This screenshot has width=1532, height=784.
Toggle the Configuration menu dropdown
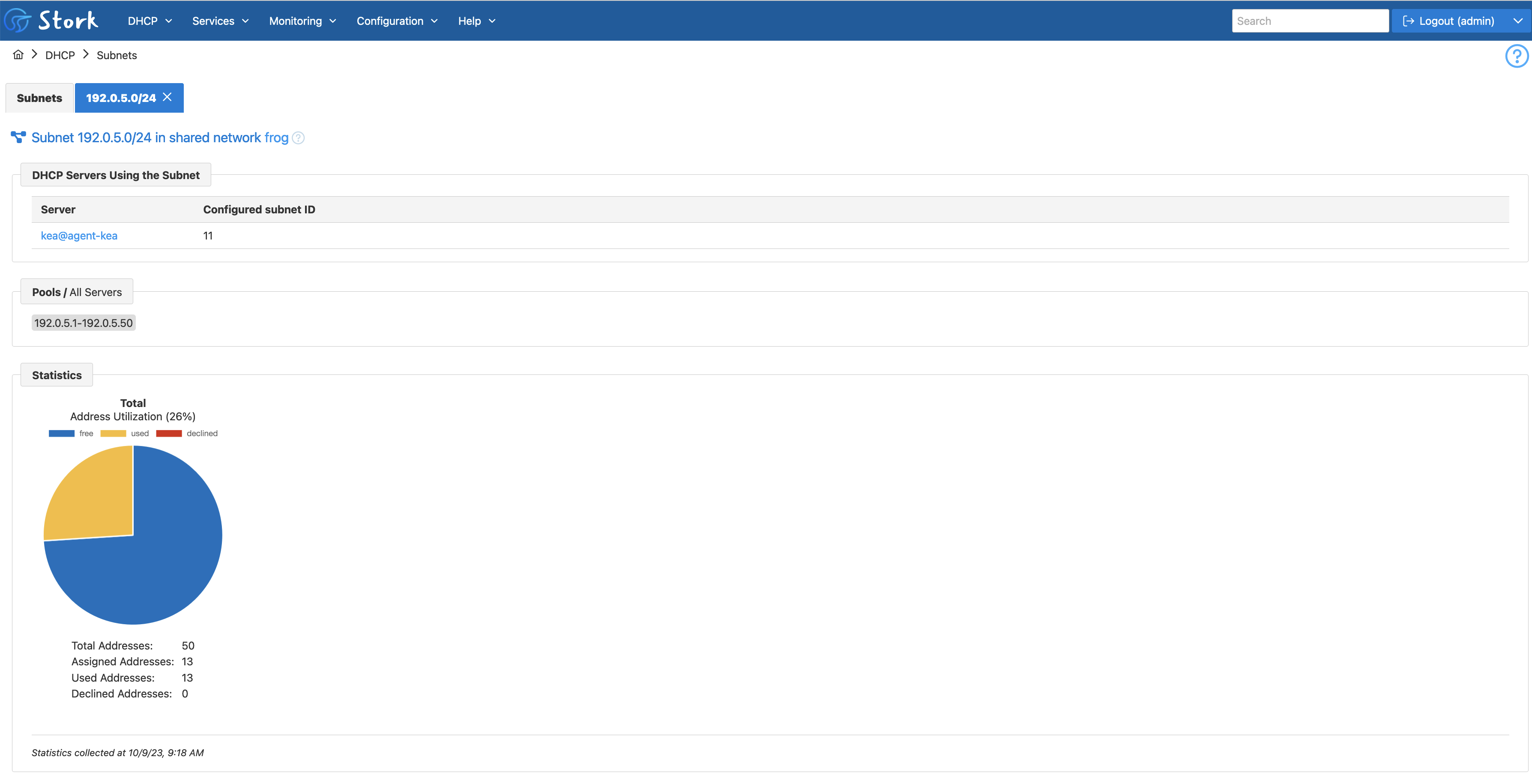pyautogui.click(x=397, y=20)
